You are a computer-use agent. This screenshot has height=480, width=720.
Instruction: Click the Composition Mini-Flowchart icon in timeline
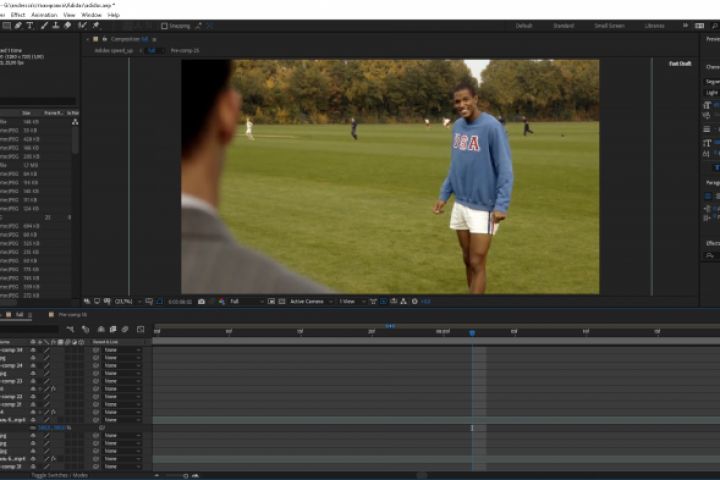pos(71,329)
